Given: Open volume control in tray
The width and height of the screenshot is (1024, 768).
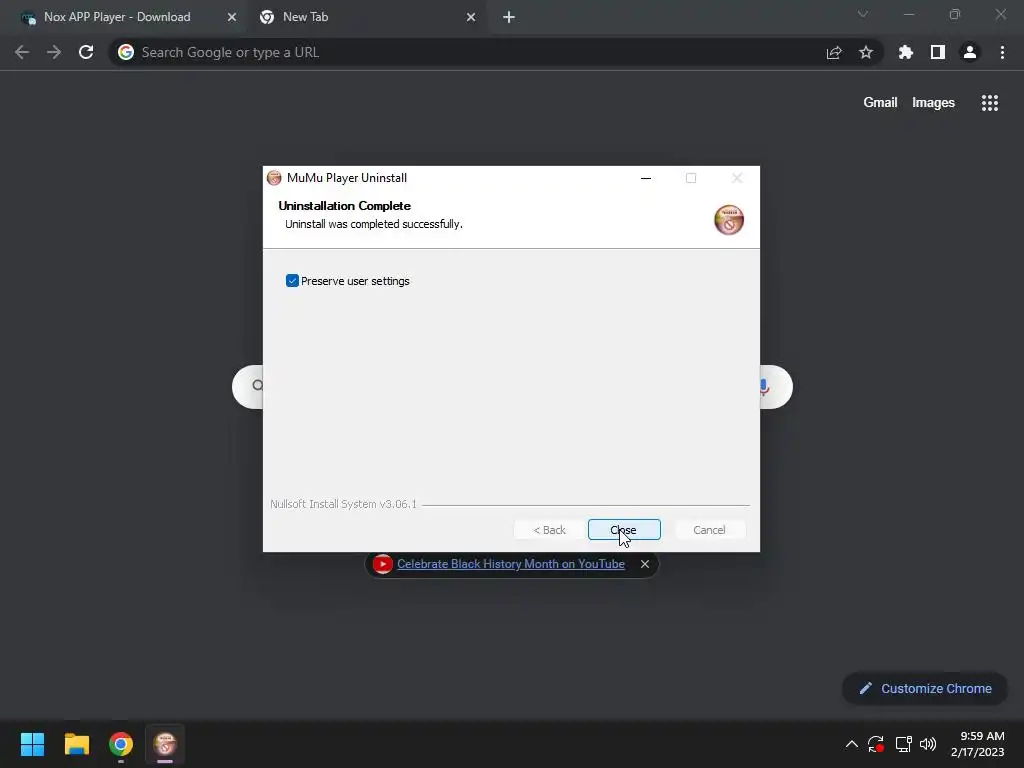Looking at the screenshot, I should [x=927, y=744].
